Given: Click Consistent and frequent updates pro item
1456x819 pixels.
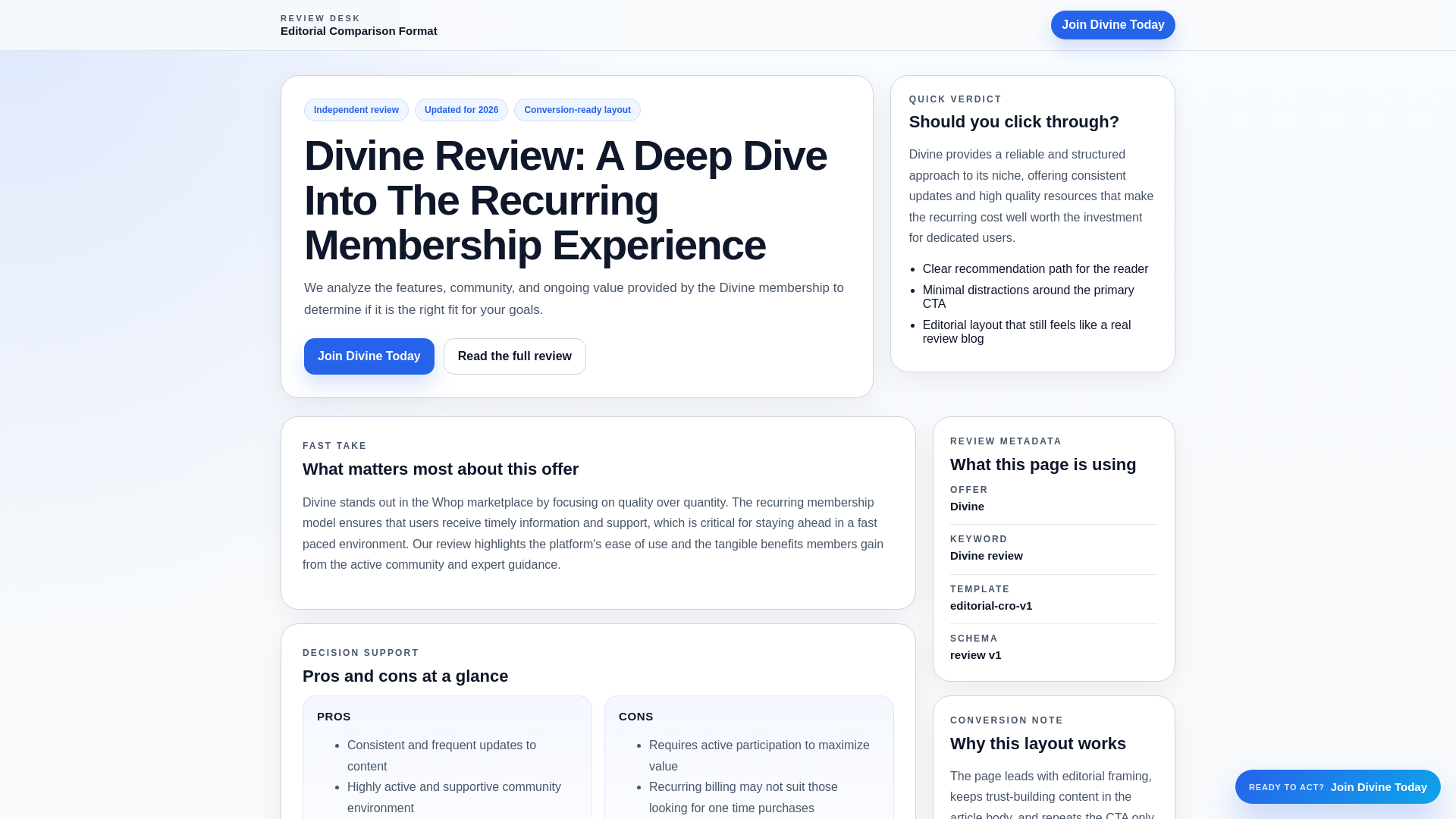Looking at the screenshot, I should 441,756.
